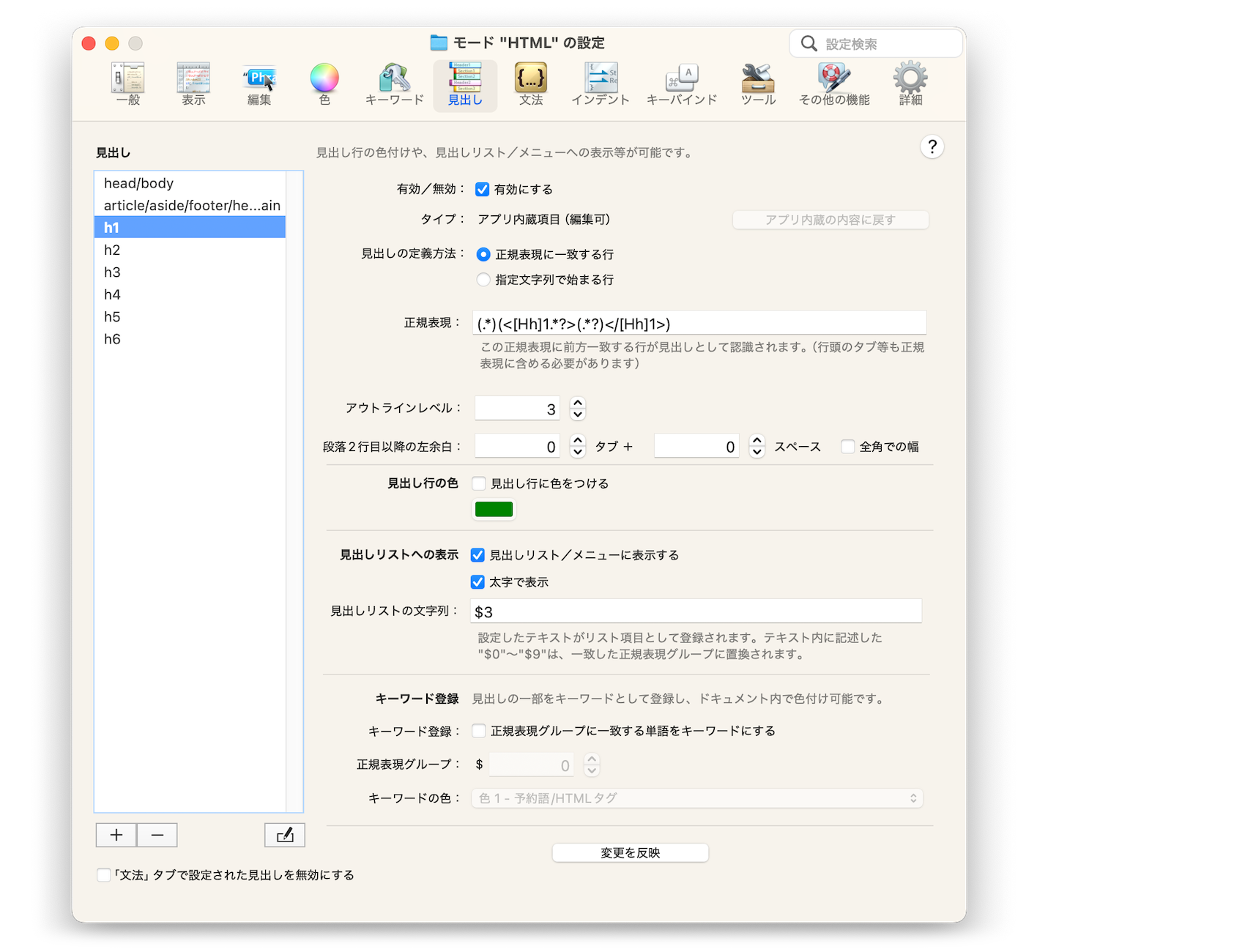Click the edit heading name pencil button
1245x952 pixels.
coord(285,835)
